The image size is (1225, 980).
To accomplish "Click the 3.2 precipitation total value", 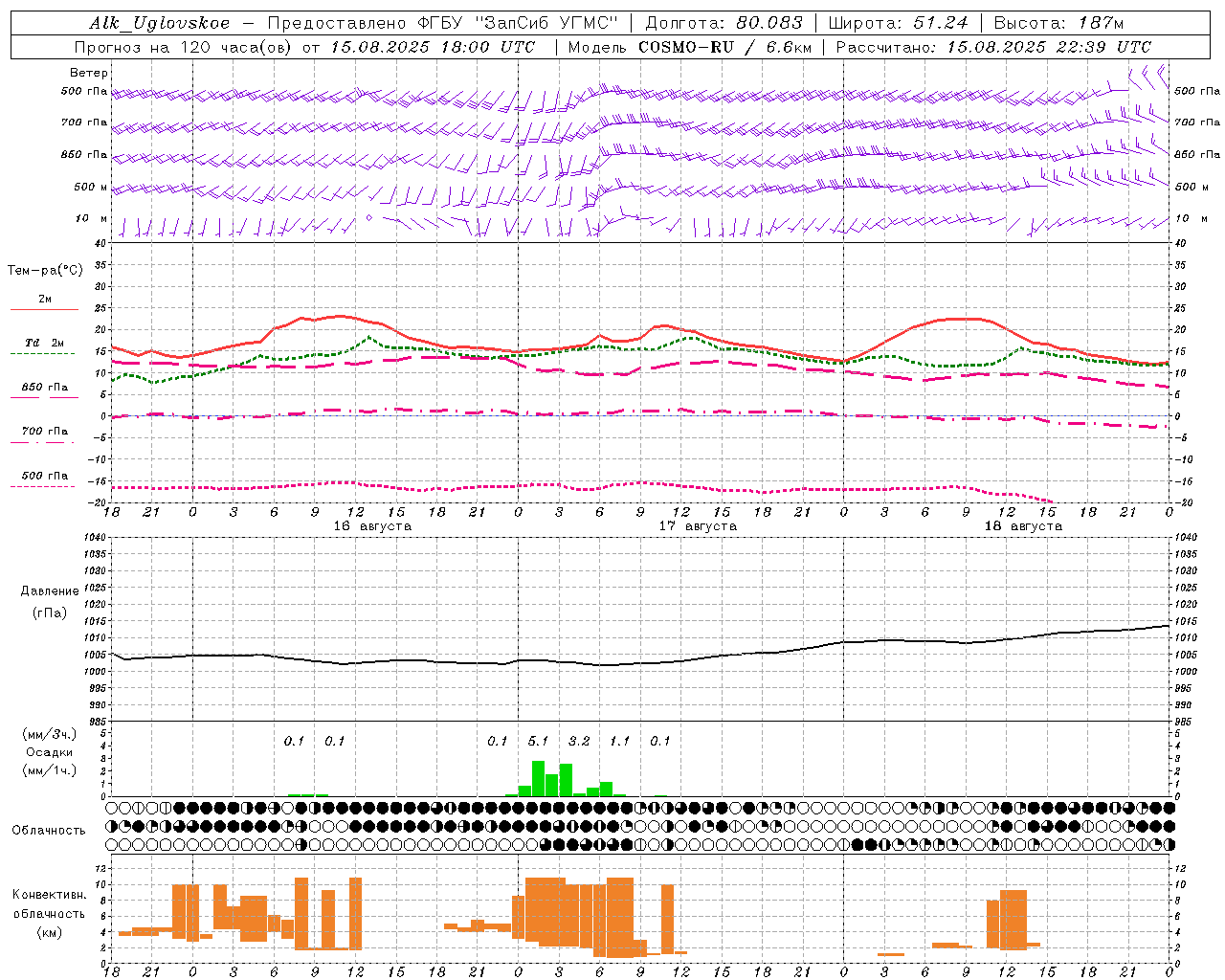I will click(579, 741).
